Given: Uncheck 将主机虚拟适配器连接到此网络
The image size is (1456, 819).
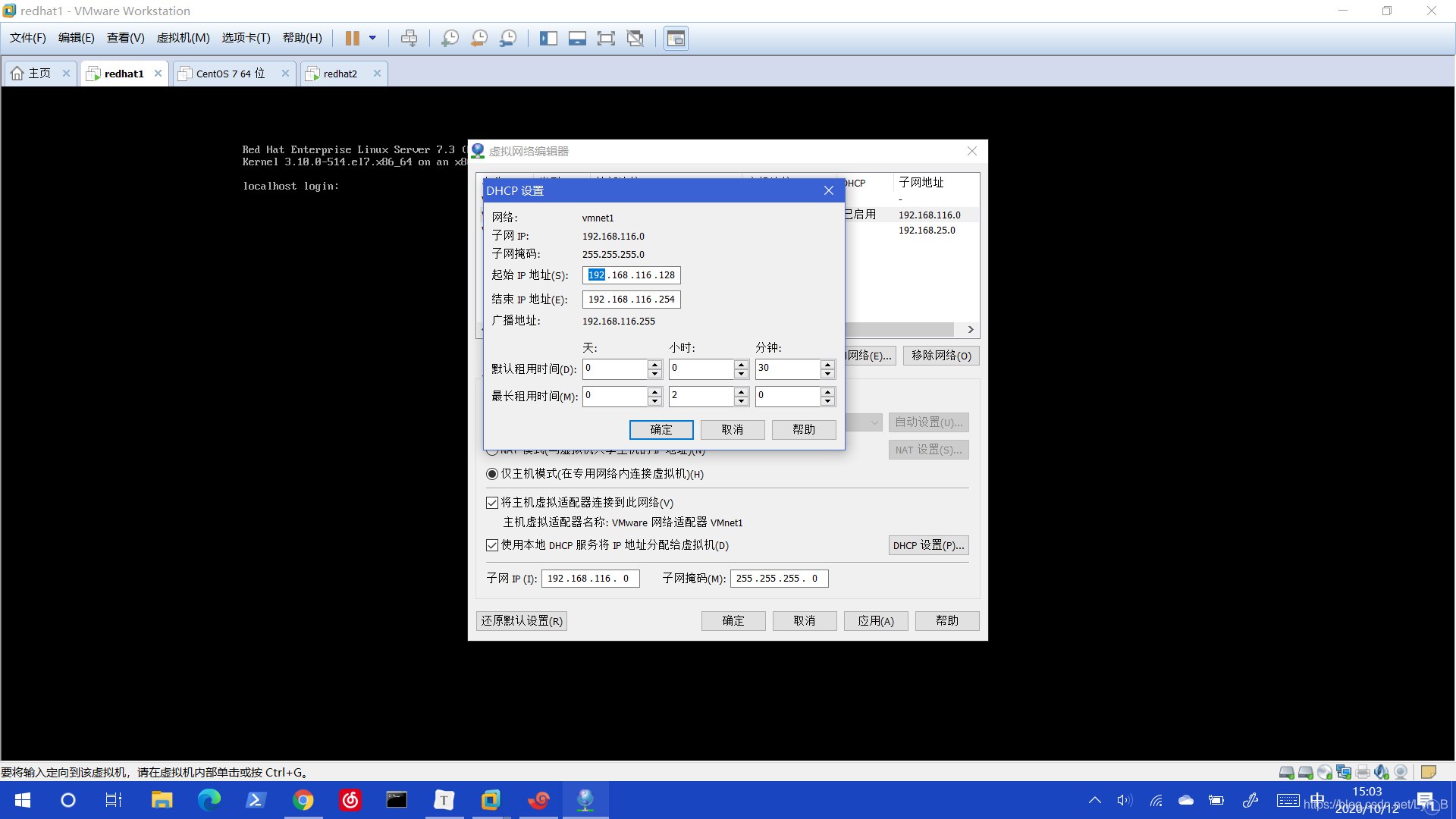Looking at the screenshot, I should (492, 502).
